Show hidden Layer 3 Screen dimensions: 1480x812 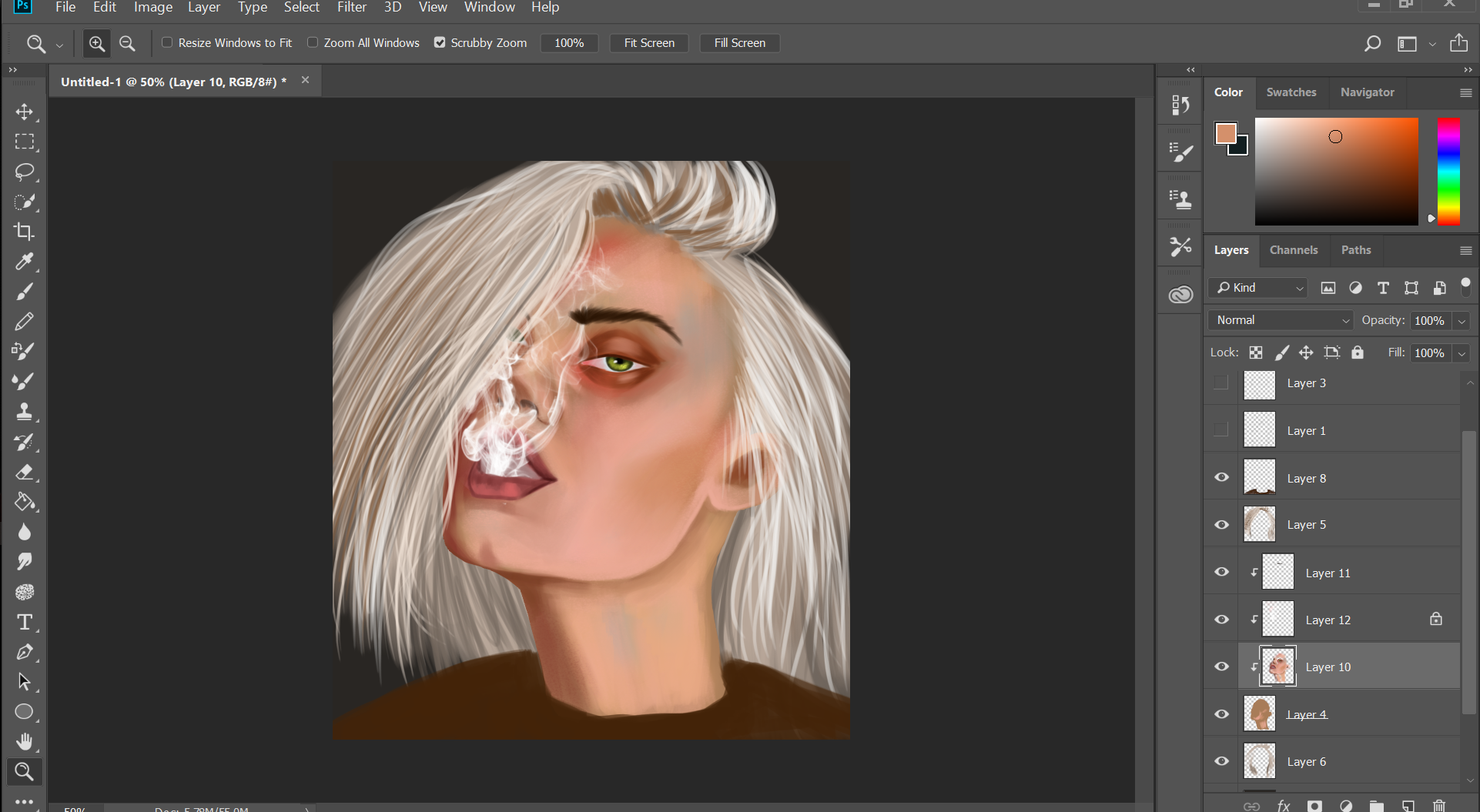1221,383
